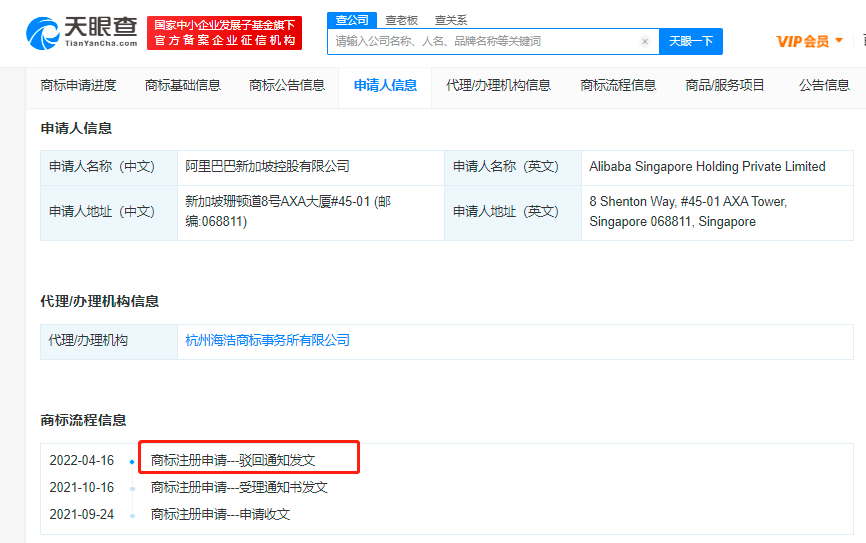Click timeline dot for 2021-10-16

[132, 488]
